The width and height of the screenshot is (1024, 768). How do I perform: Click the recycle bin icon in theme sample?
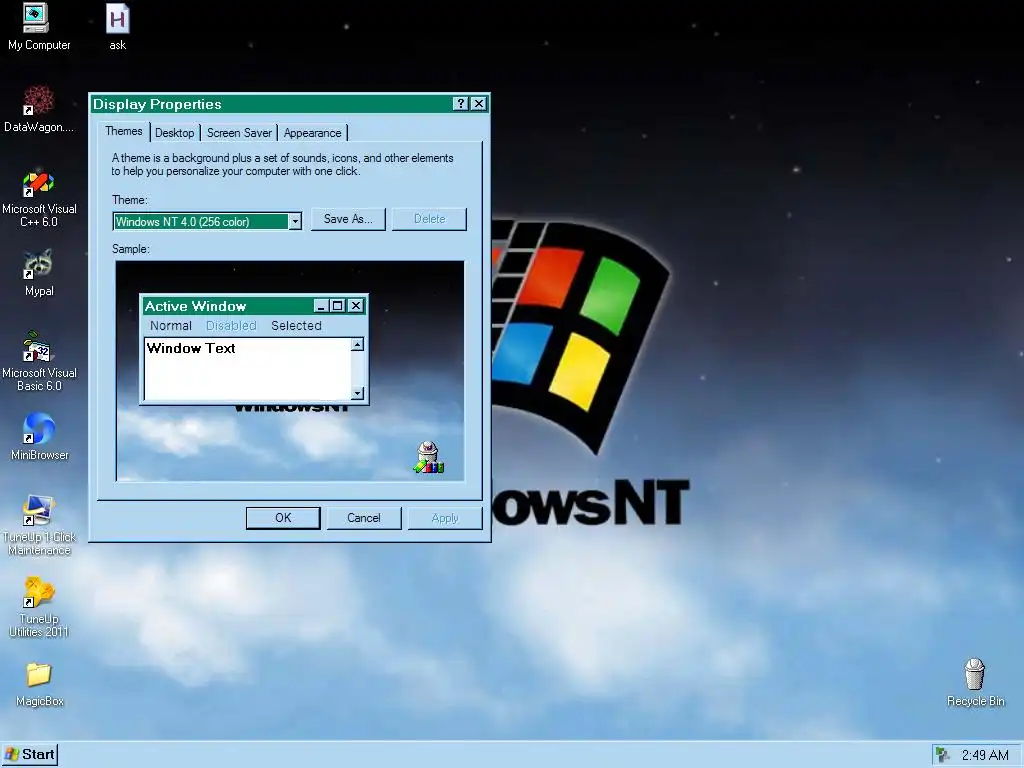(x=428, y=457)
